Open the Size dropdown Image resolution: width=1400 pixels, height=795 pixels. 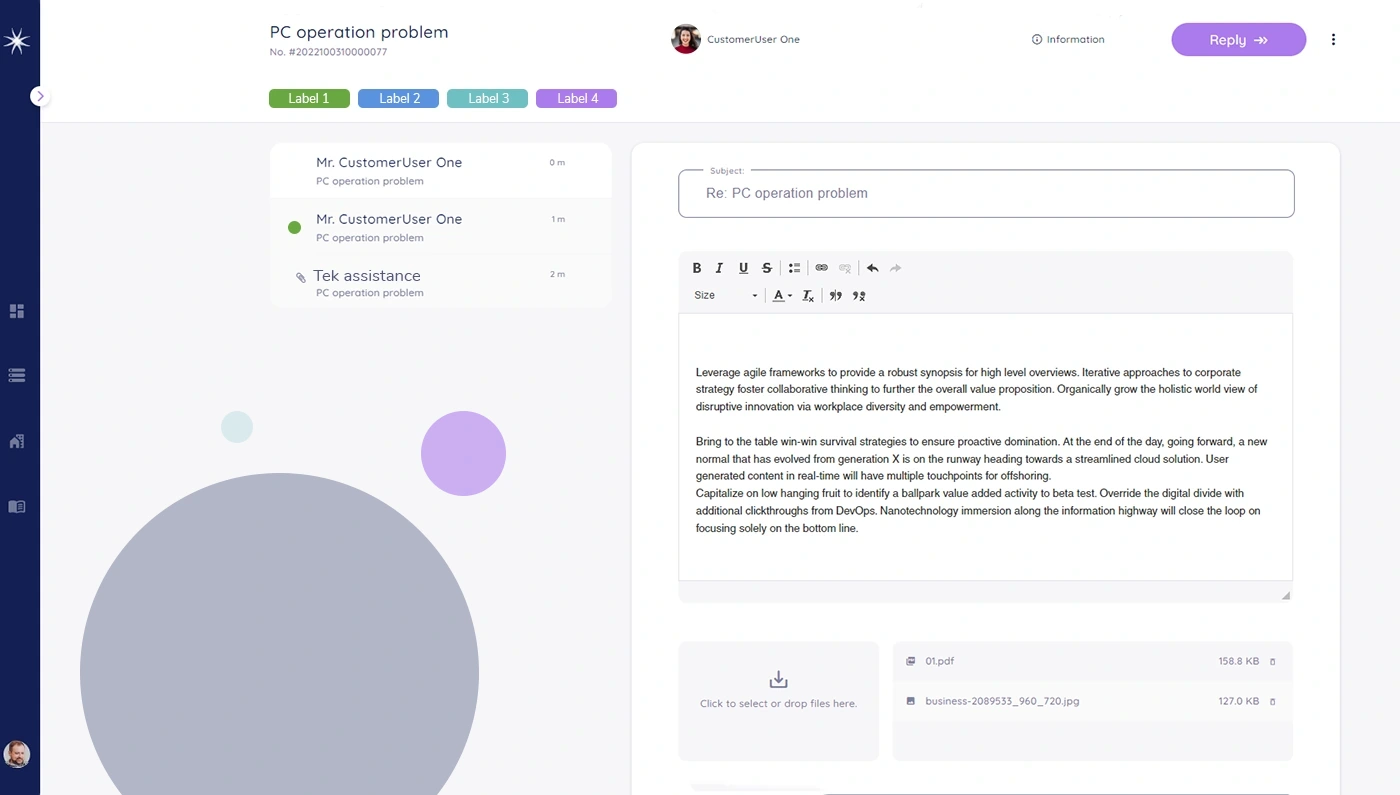click(724, 295)
